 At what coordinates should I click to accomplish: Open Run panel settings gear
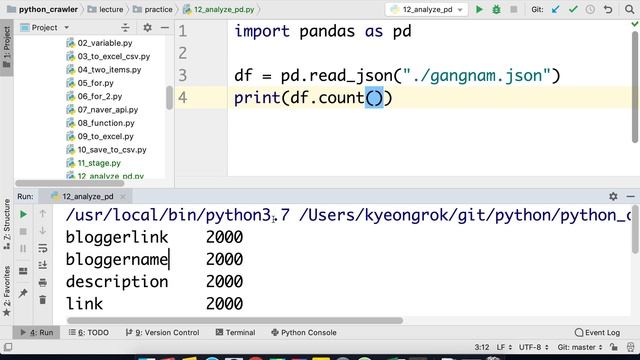click(613, 196)
